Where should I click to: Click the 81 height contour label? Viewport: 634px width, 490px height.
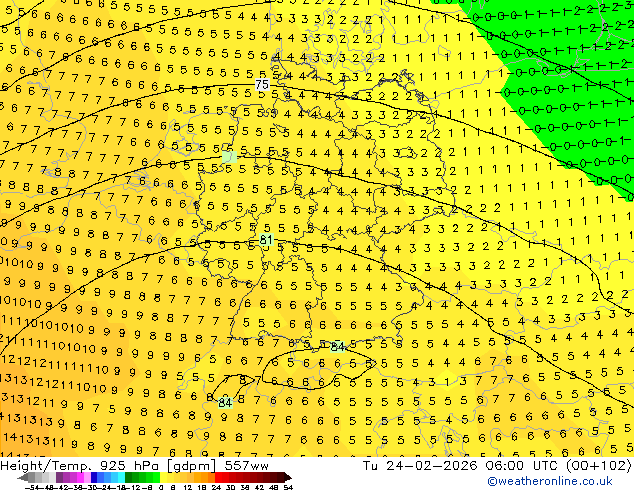click(x=266, y=239)
